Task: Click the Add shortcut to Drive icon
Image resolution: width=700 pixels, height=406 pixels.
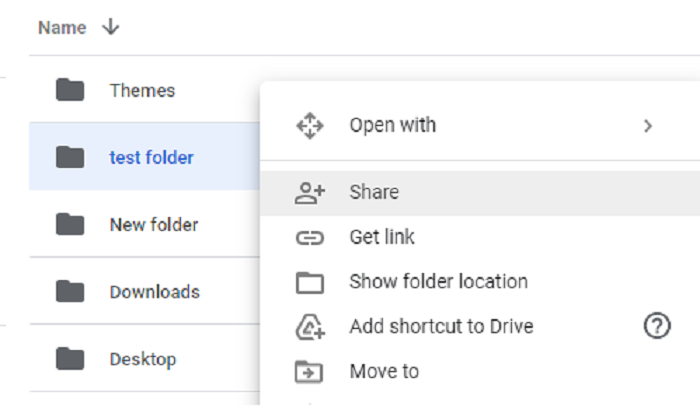Action: 310,327
